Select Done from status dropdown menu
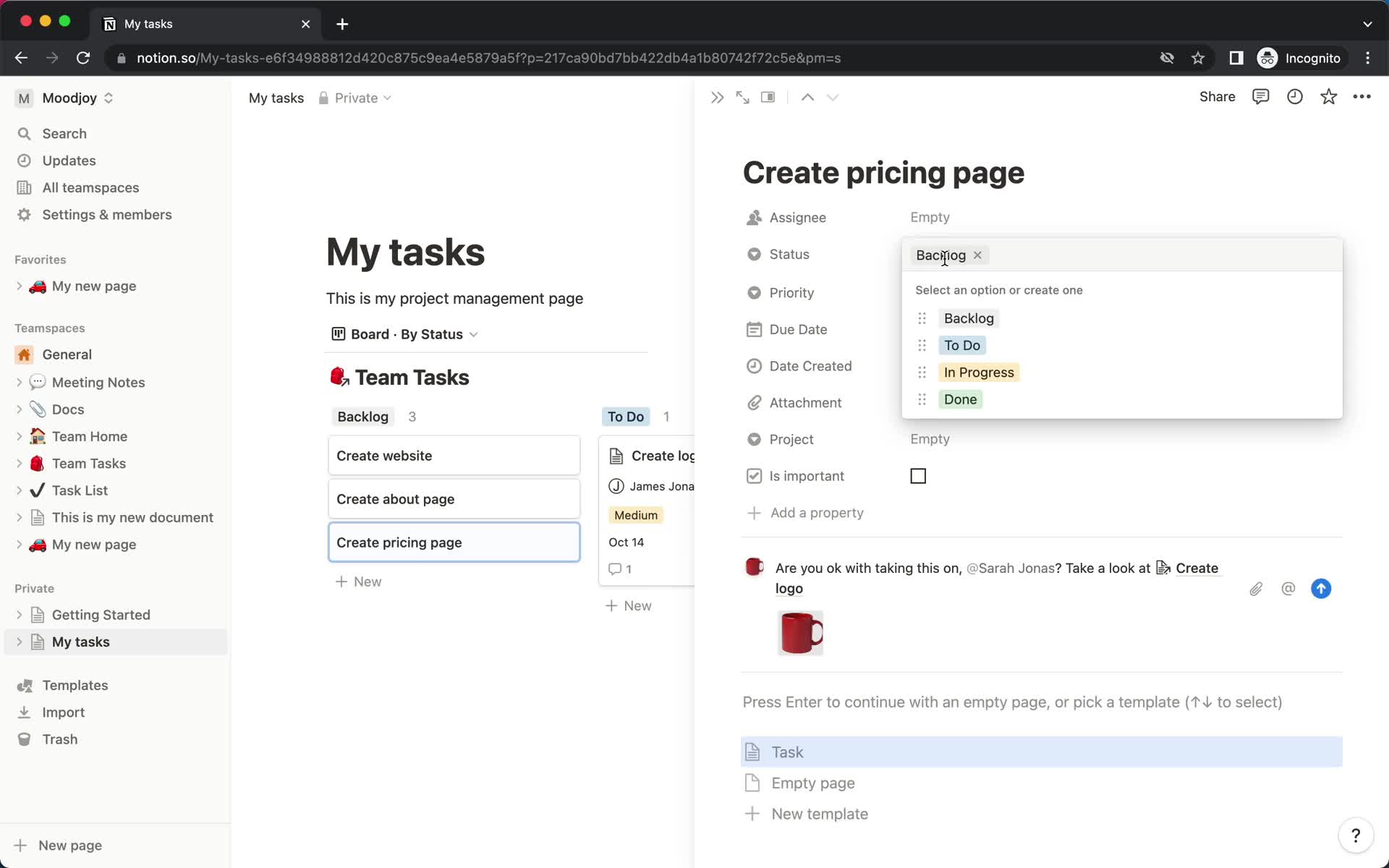1389x868 pixels. [x=960, y=398]
